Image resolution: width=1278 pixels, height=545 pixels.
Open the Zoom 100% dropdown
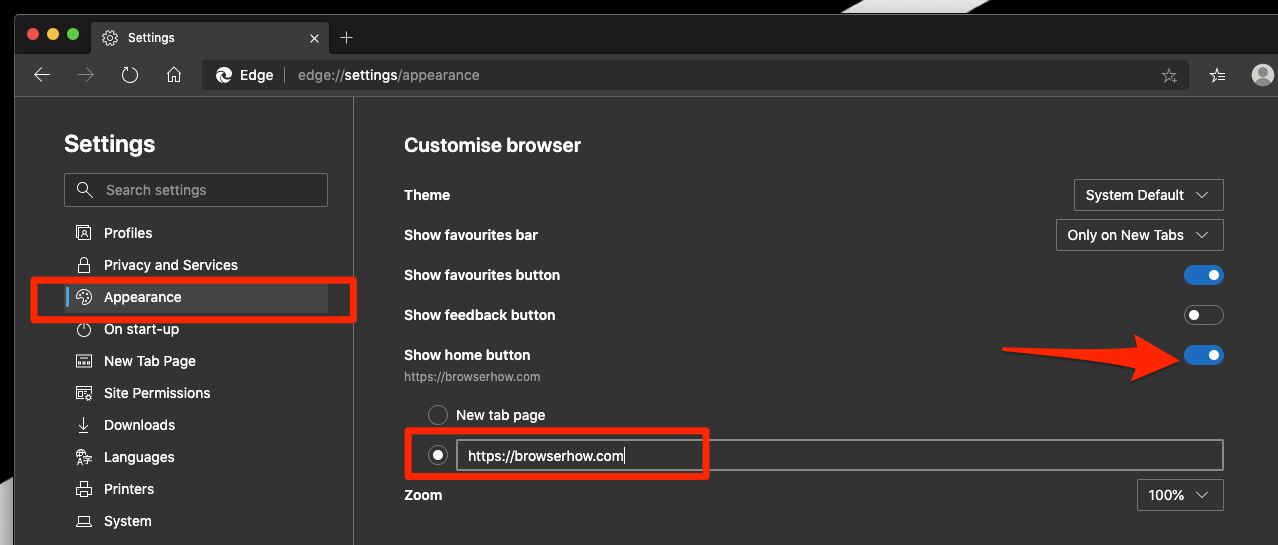[x=1180, y=495]
